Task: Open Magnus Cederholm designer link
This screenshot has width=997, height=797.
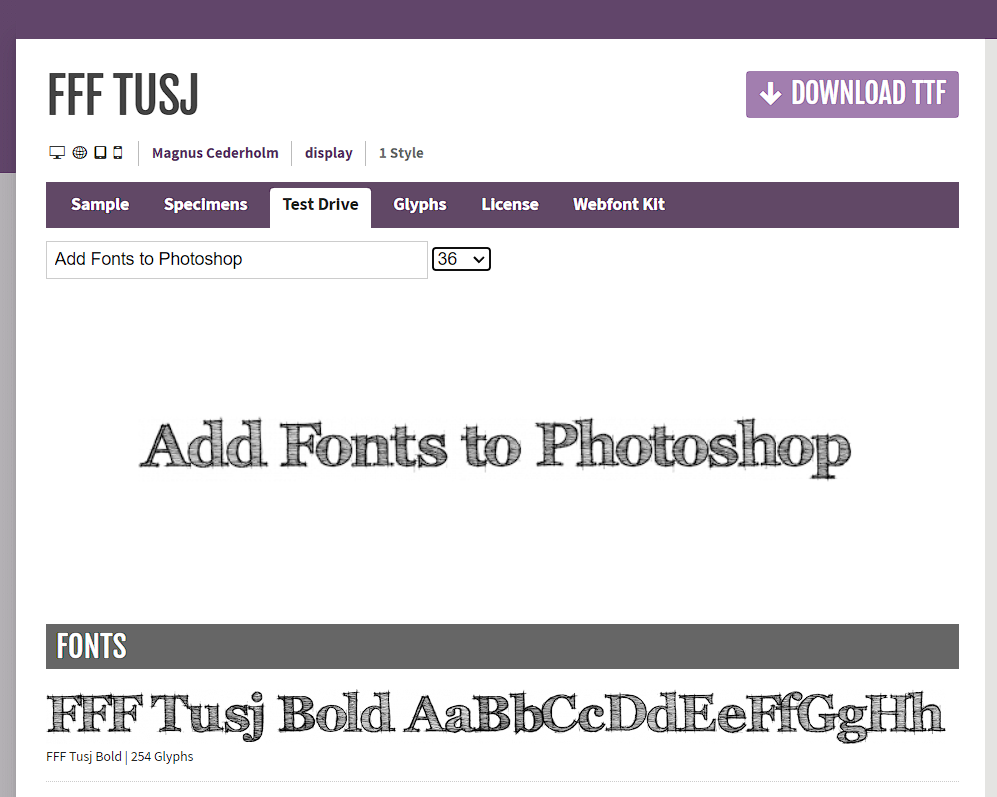Action: [x=215, y=153]
